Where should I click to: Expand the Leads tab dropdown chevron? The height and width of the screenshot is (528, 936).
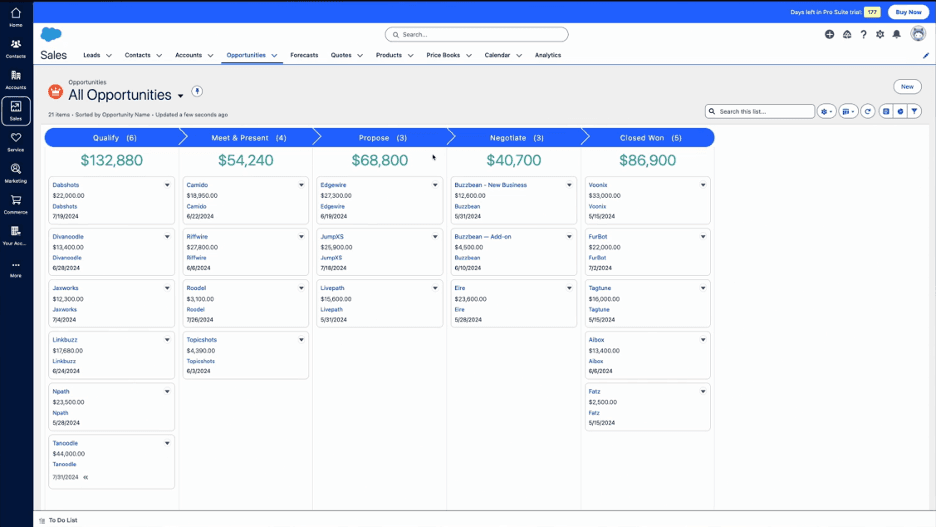point(109,56)
